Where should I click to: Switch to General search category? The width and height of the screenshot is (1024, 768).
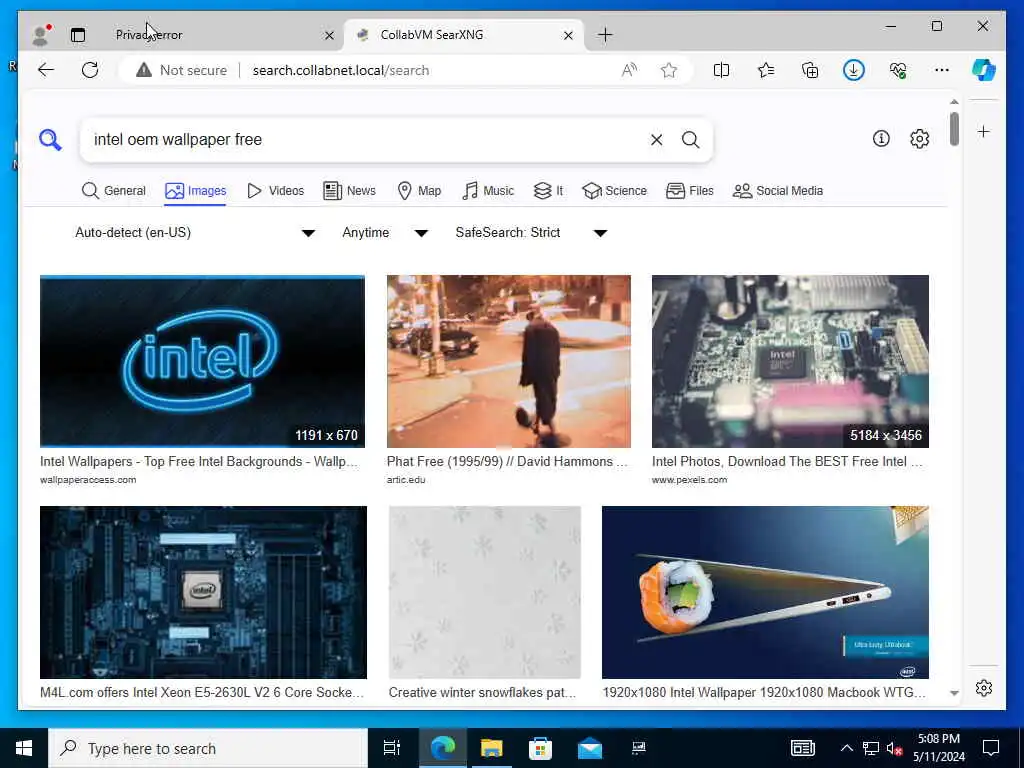click(114, 191)
